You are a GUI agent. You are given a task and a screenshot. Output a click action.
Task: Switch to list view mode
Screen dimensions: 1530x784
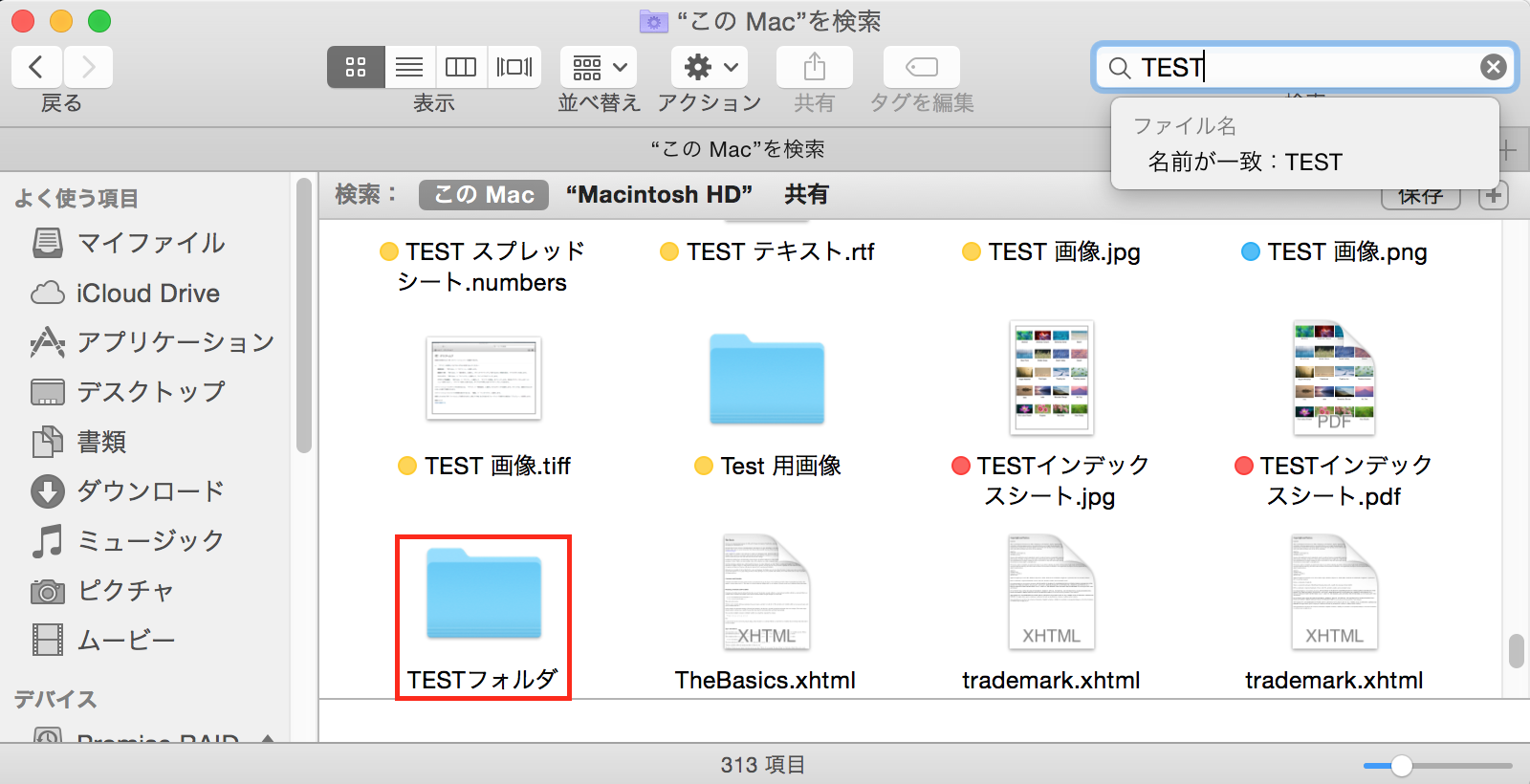tap(409, 67)
